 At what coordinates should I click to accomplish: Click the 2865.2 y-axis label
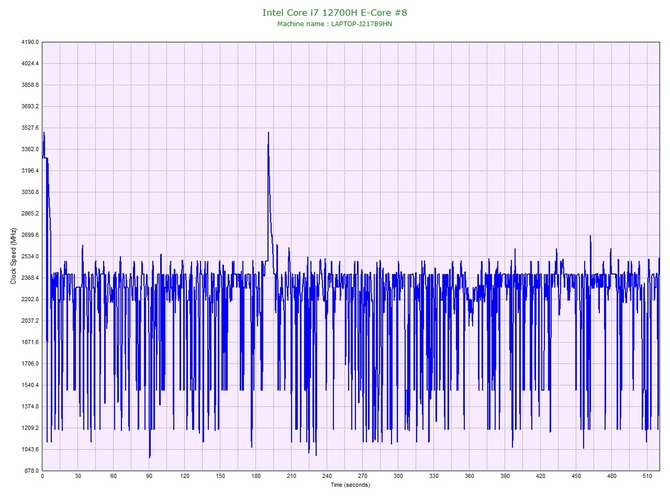[x=30, y=214]
